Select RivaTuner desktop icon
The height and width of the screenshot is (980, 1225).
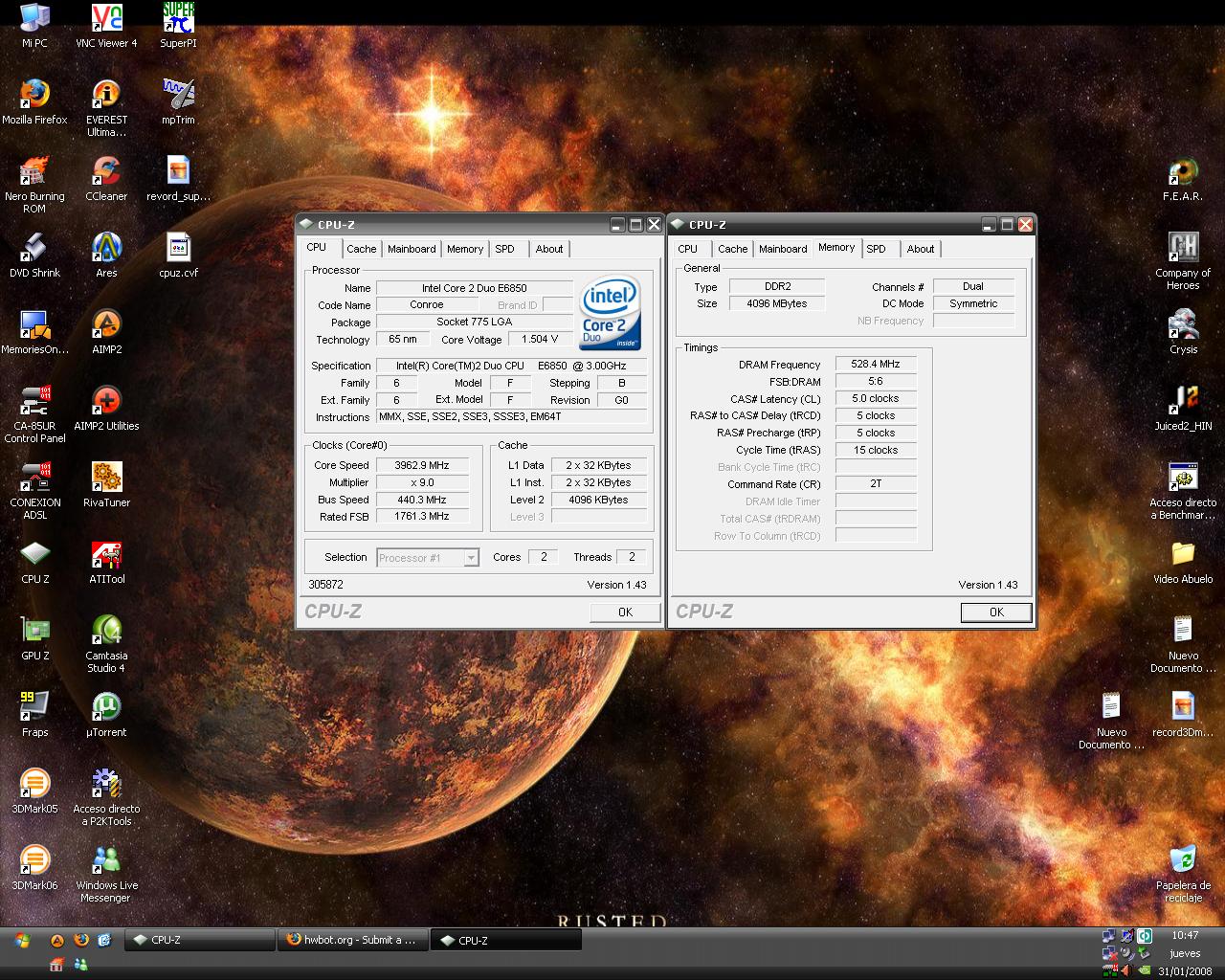106,484
